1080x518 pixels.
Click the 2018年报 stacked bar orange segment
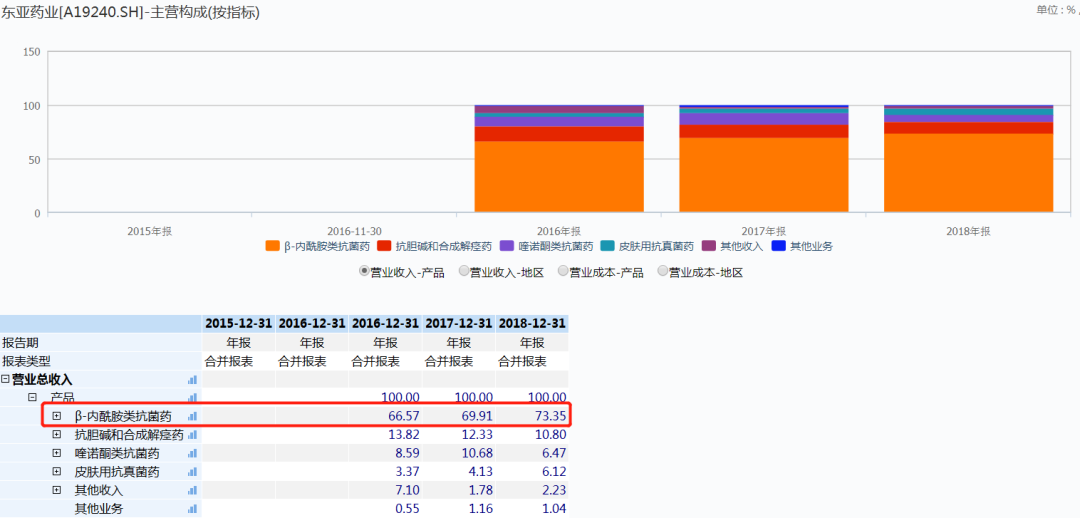[x=968, y=173]
